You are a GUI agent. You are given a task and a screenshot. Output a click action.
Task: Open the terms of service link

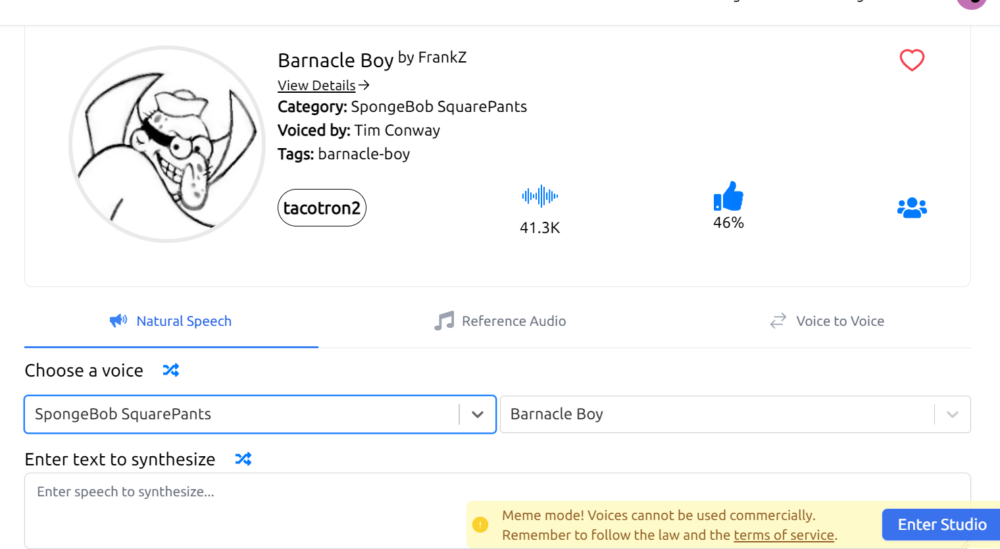pyautogui.click(x=783, y=535)
